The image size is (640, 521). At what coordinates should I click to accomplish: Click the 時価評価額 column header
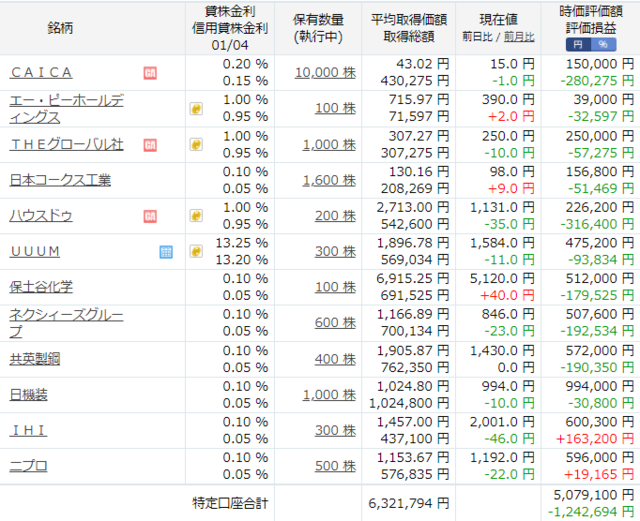coord(591,11)
